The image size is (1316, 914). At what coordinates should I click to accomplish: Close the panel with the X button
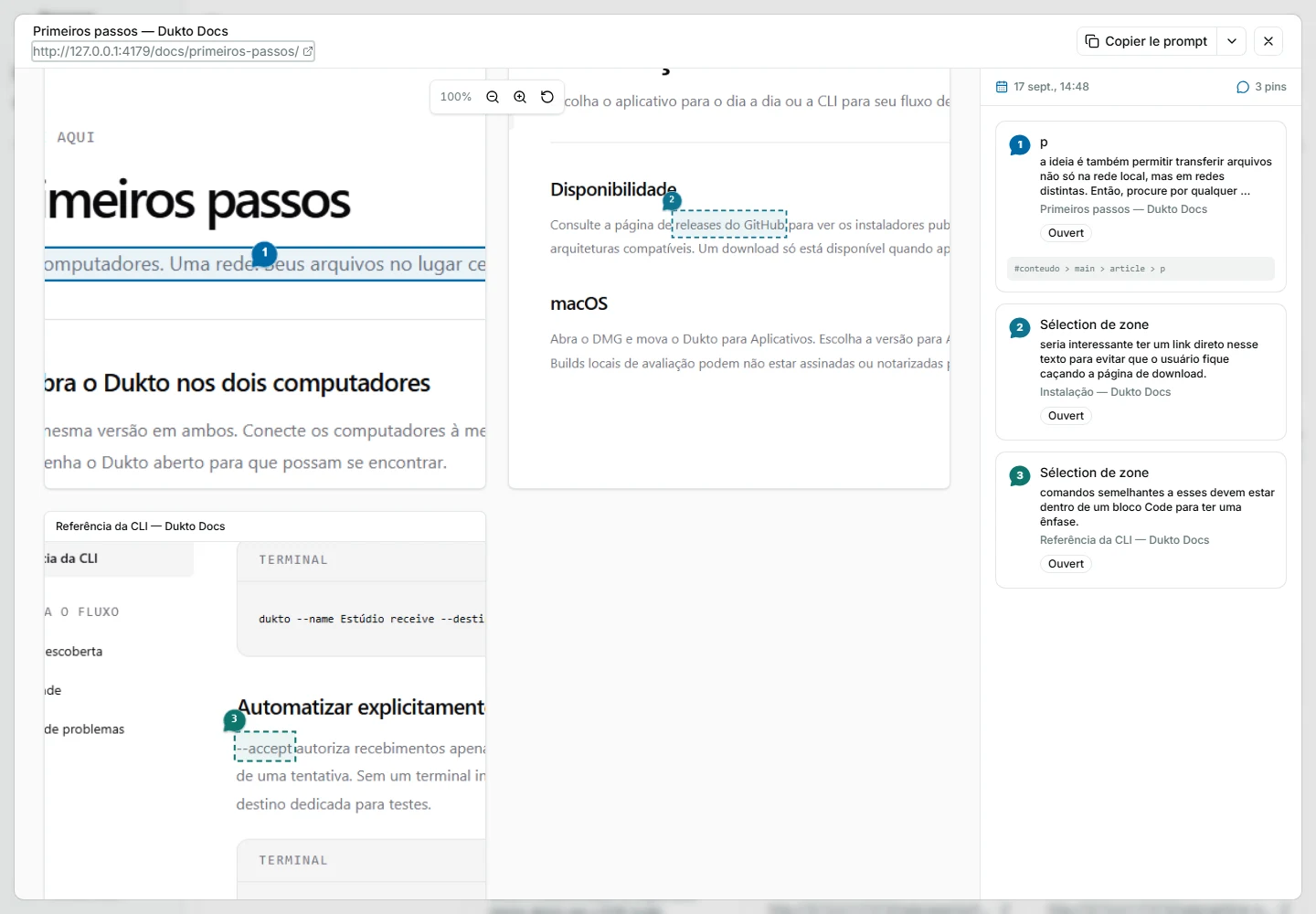[x=1268, y=41]
